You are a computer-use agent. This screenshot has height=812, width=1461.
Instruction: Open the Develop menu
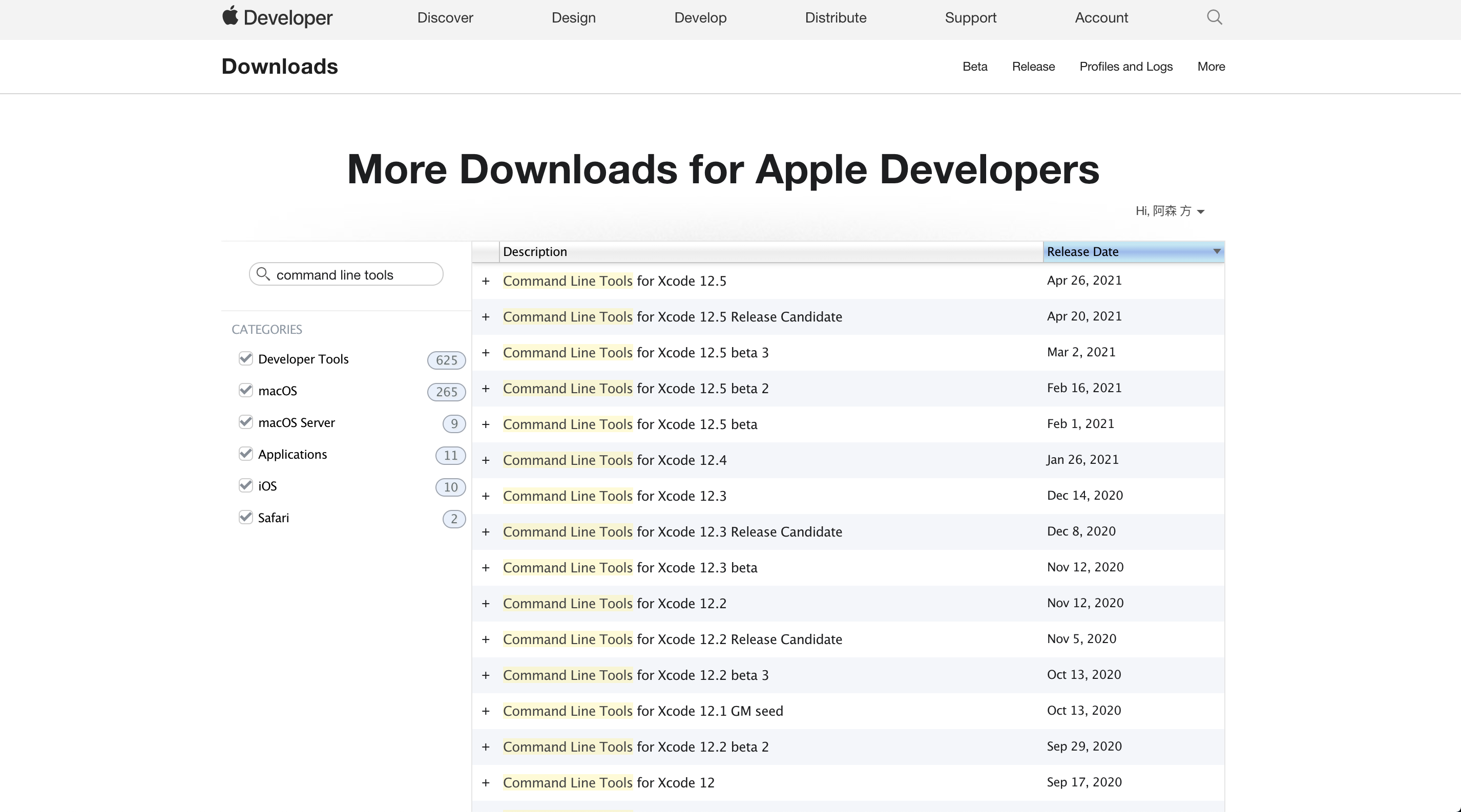click(700, 17)
